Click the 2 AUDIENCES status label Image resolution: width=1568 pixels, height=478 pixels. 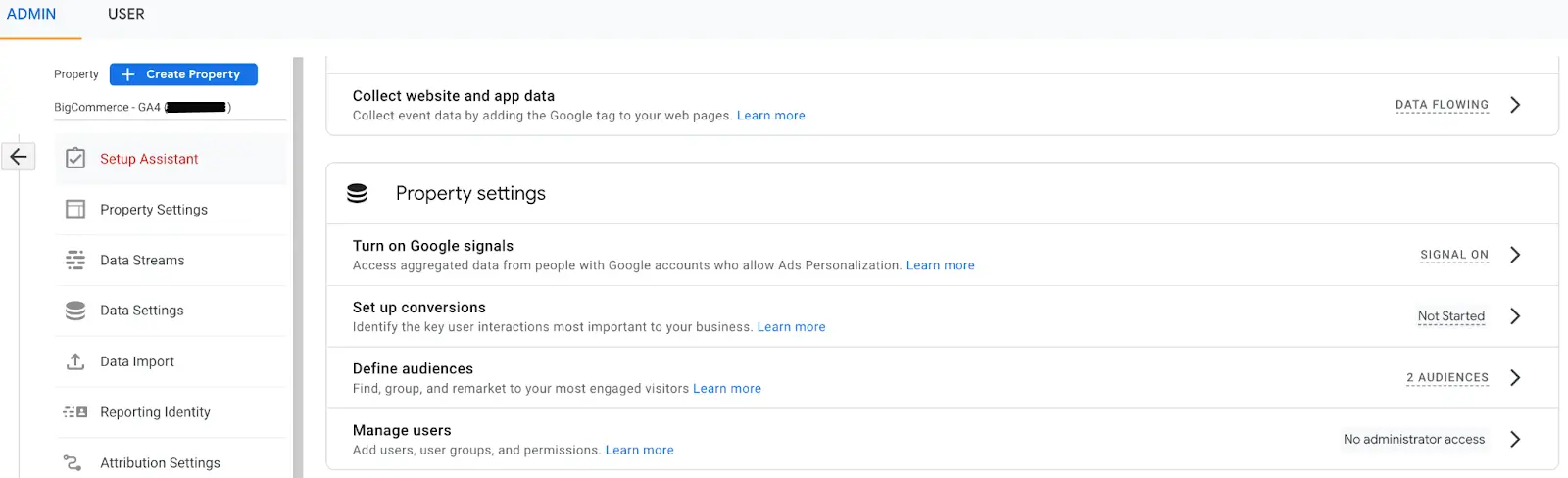coord(1447,378)
